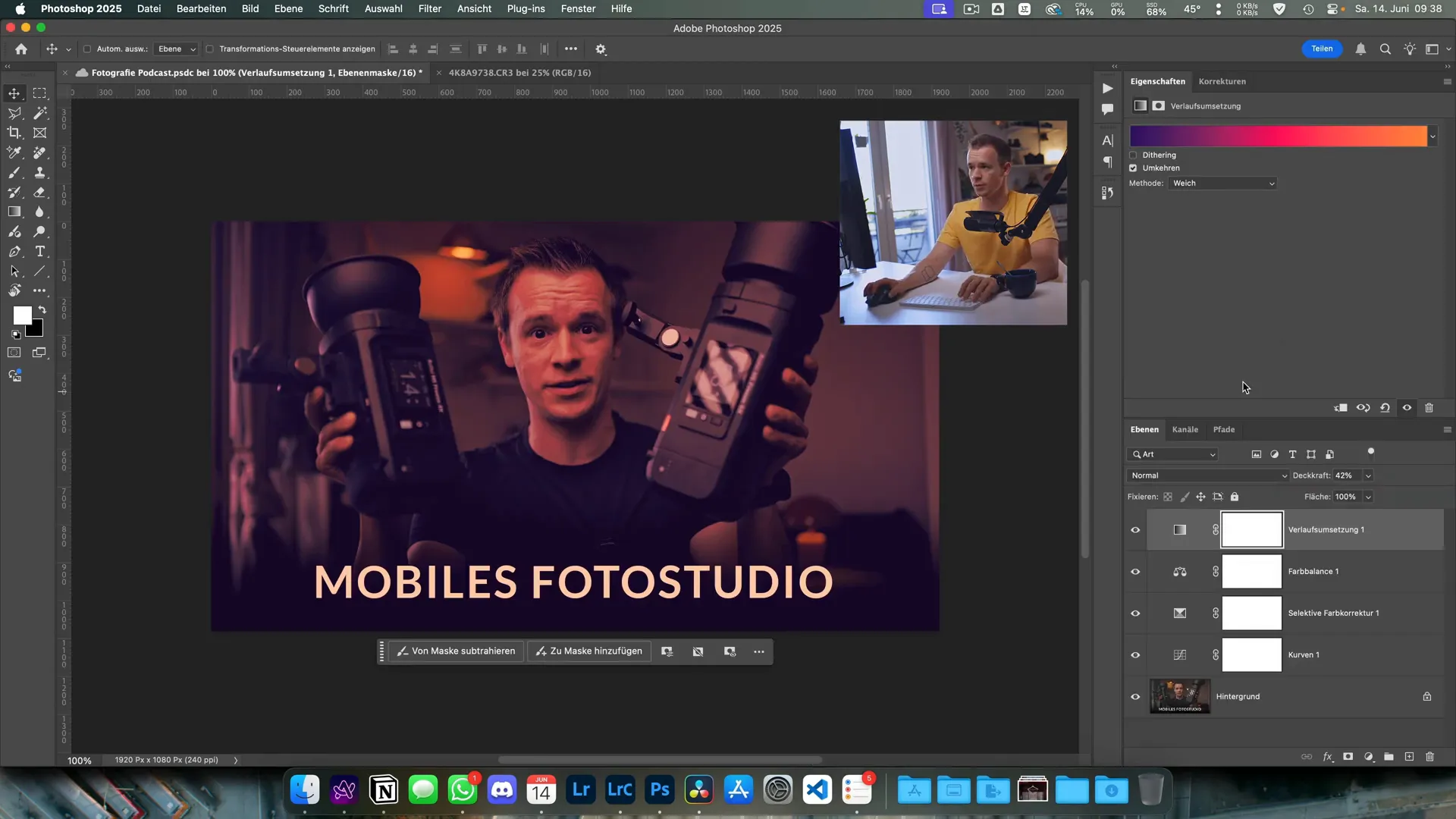Toggle visibility of the Kurven 1 layer
1456x819 pixels.
point(1135,655)
